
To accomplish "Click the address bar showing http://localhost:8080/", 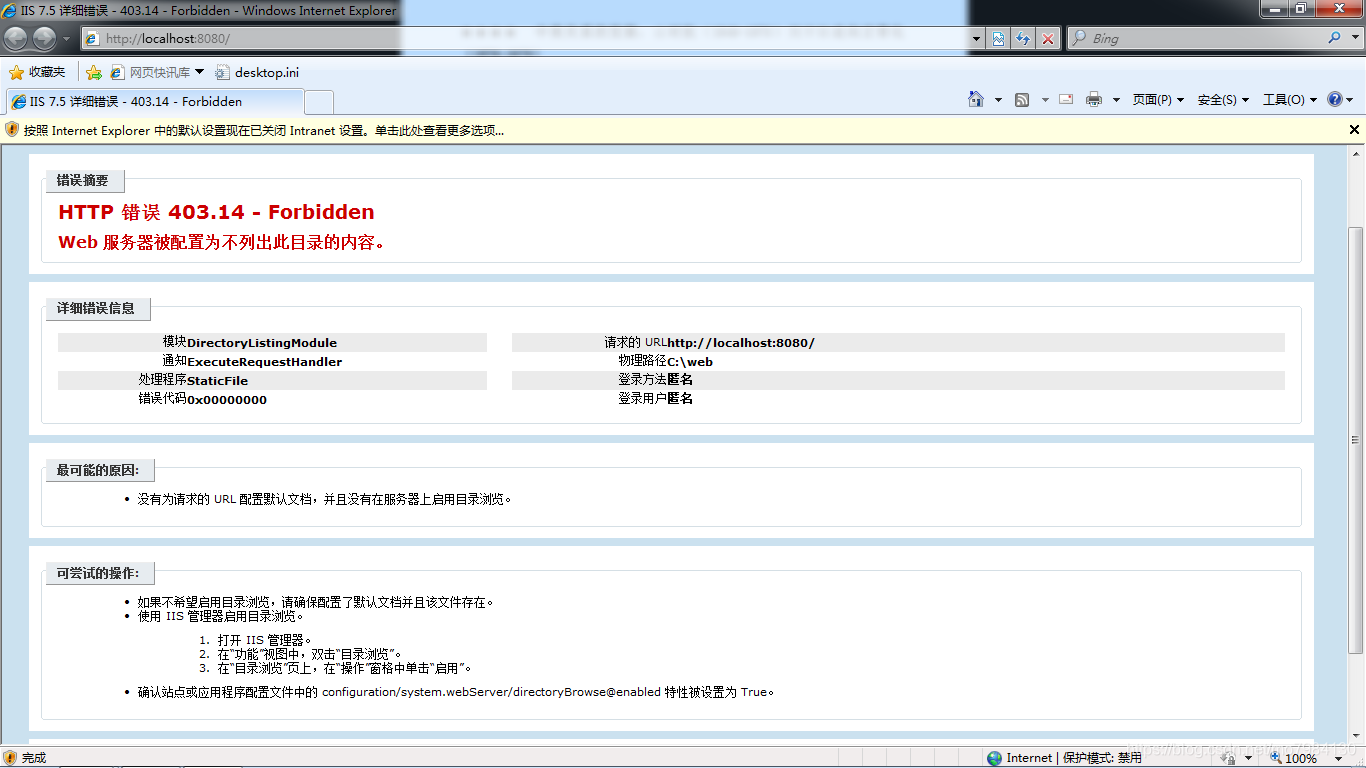I will (526, 39).
